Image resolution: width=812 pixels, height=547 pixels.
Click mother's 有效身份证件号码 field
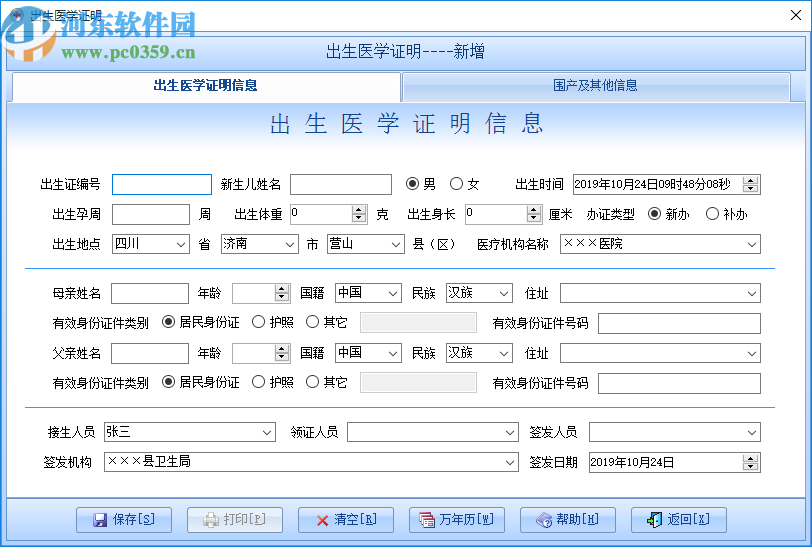click(x=679, y=324)
